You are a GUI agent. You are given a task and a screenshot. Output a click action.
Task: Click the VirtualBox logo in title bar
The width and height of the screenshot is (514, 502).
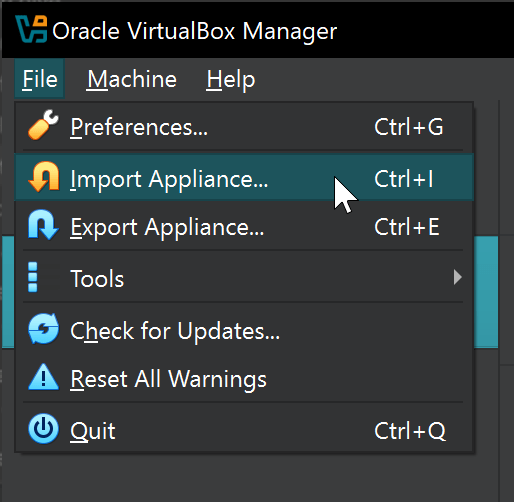tap(31, 29)
